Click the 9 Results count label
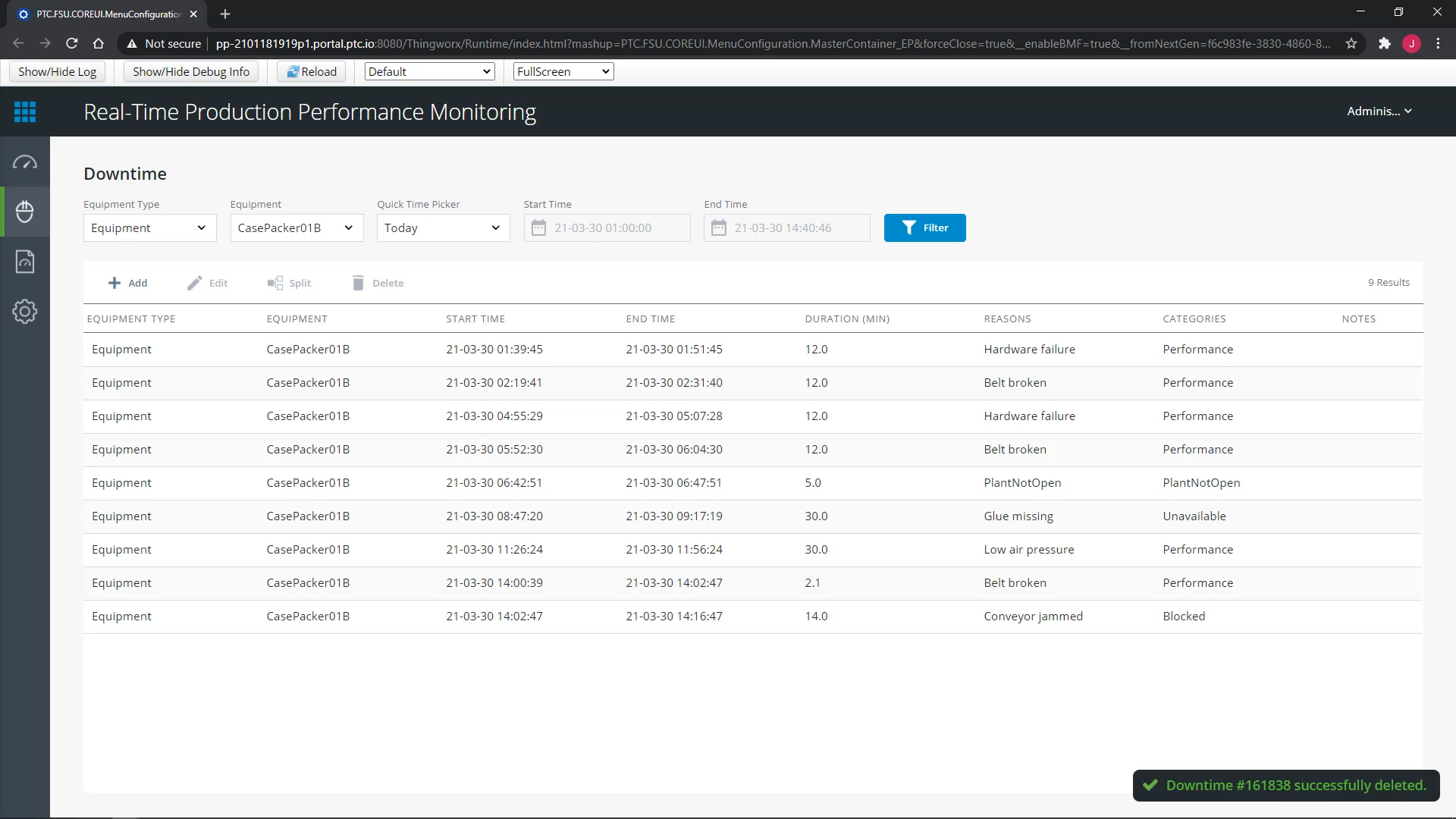 pyautogui.click(x=1389, y=283)
